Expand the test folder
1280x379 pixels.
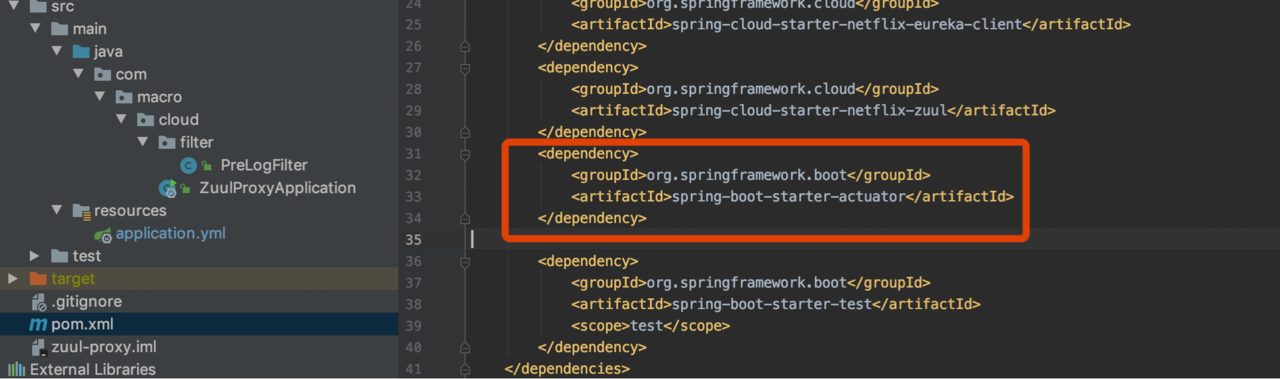(35, 256)
